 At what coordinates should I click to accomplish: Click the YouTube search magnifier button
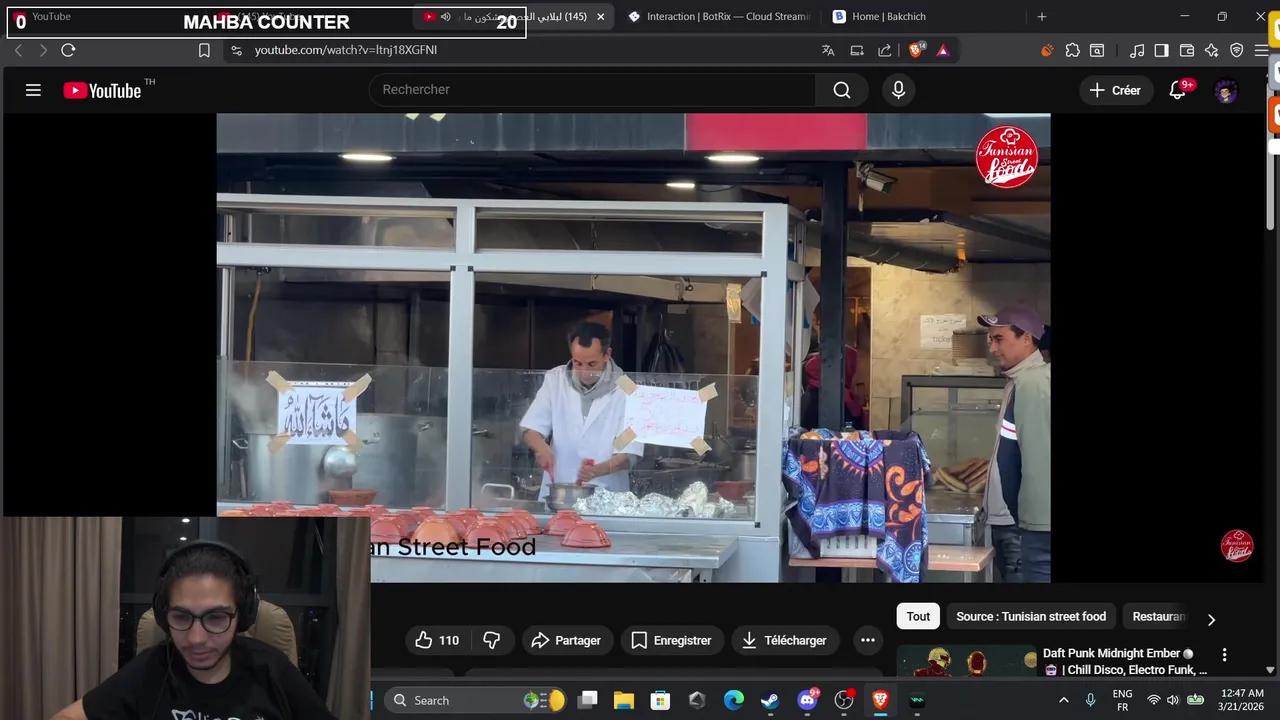pyautogui.click(x=842, y=90)
